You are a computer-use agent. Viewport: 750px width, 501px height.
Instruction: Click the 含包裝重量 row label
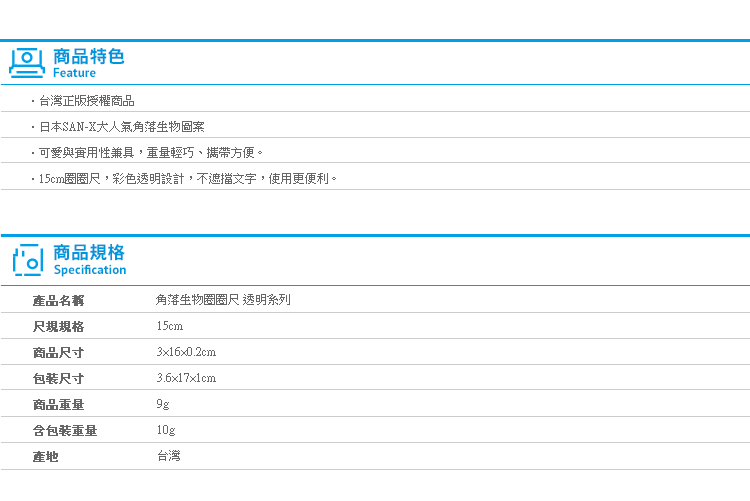click(65, 431)
